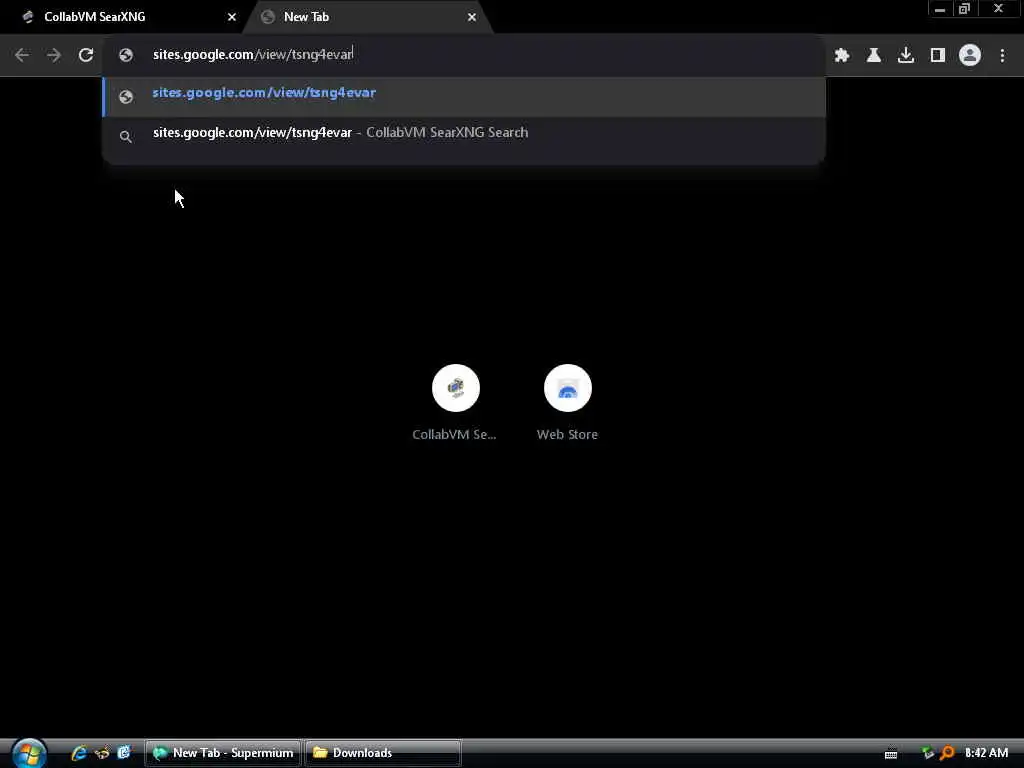1024x768 pixels.
Task: Click into the address bar text
Action: [253, 54]
